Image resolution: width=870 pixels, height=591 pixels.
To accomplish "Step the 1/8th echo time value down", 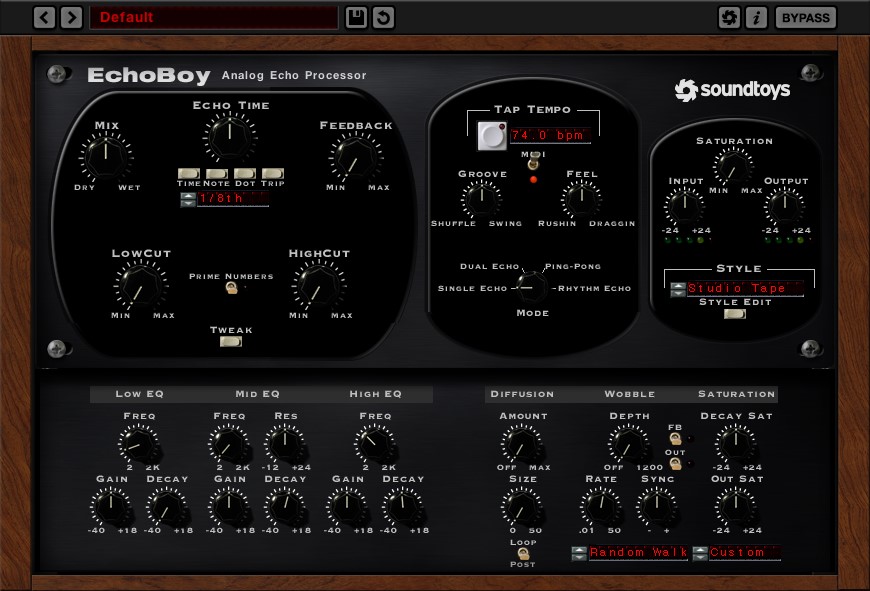I will (188, 203).
